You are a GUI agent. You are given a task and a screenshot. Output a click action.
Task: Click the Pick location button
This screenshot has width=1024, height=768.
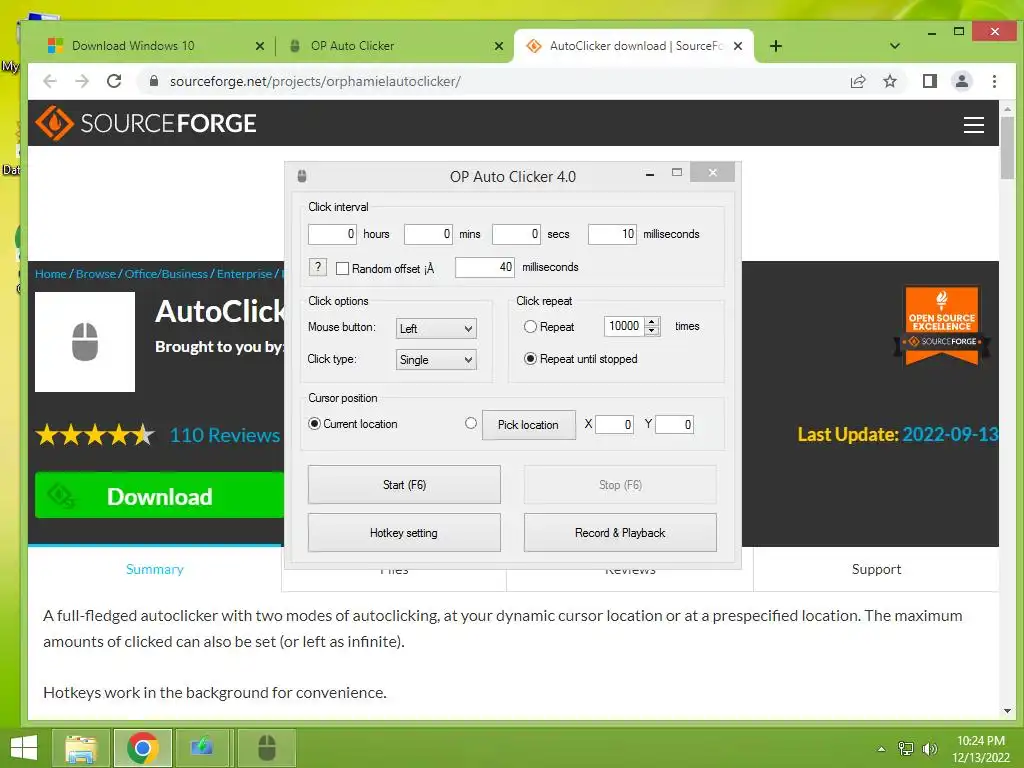coord(529,424)
